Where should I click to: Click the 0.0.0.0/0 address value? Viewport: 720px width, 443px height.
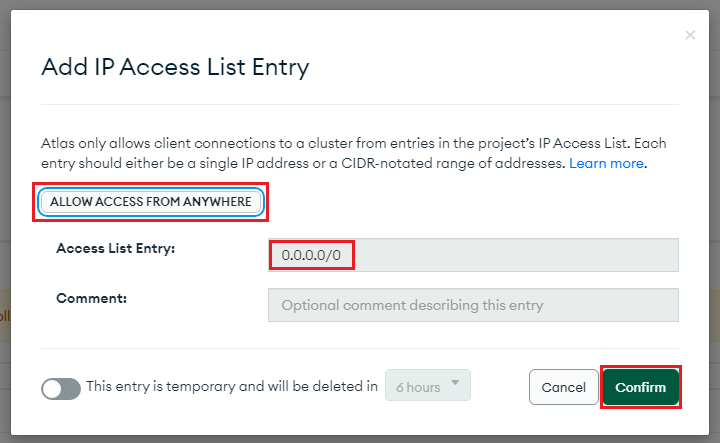(312, 255)
